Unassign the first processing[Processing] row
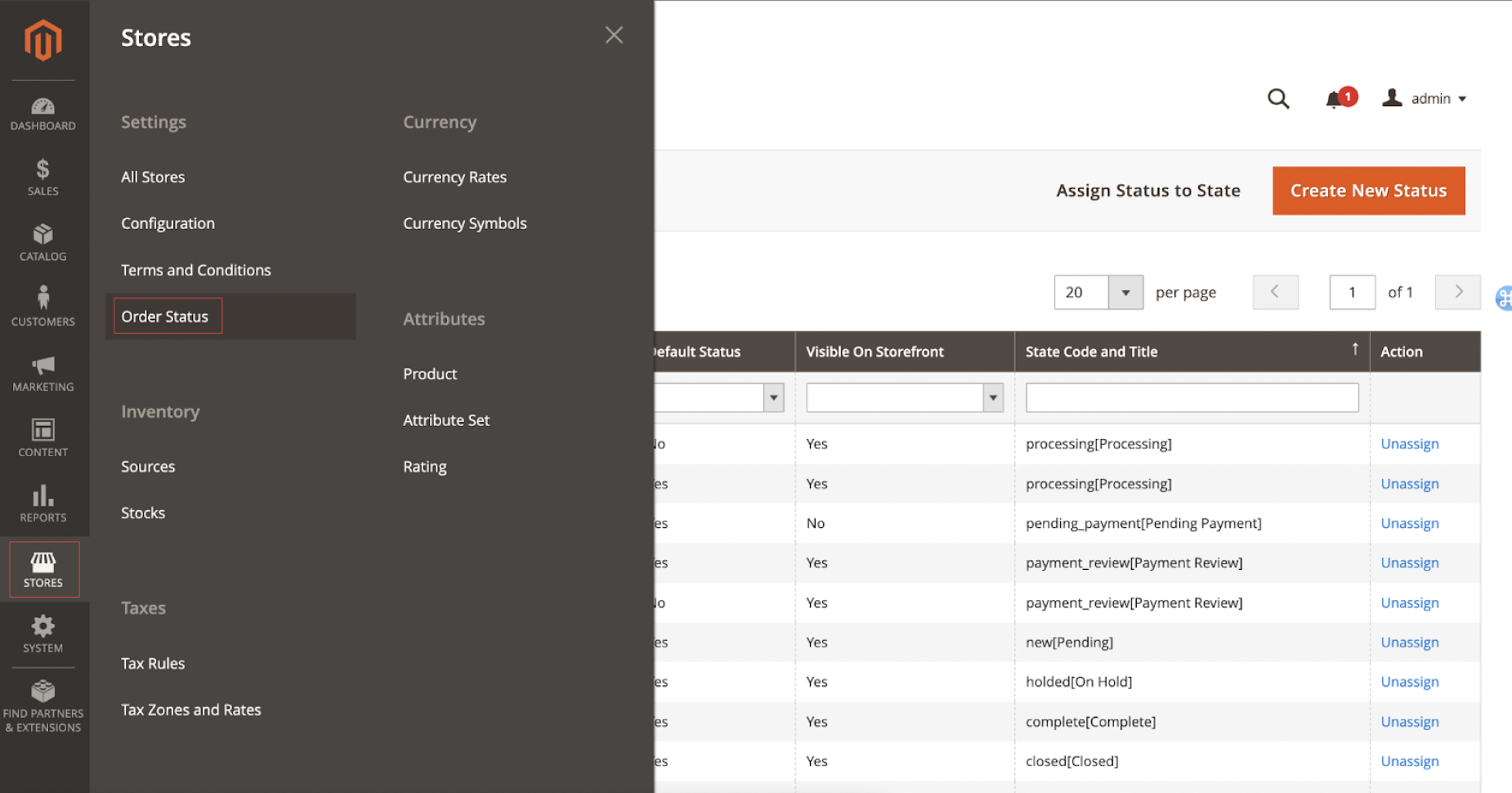This screenshot has width=1512, height=793. click(1410, 444)
